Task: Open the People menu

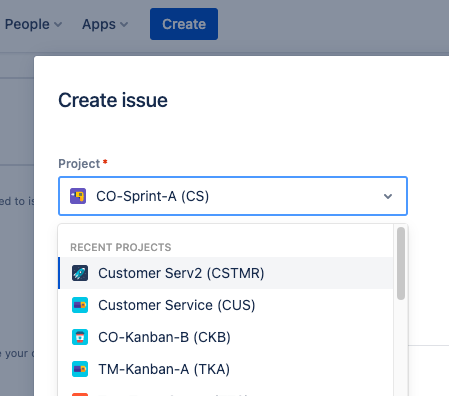Action: coord(33,24)
